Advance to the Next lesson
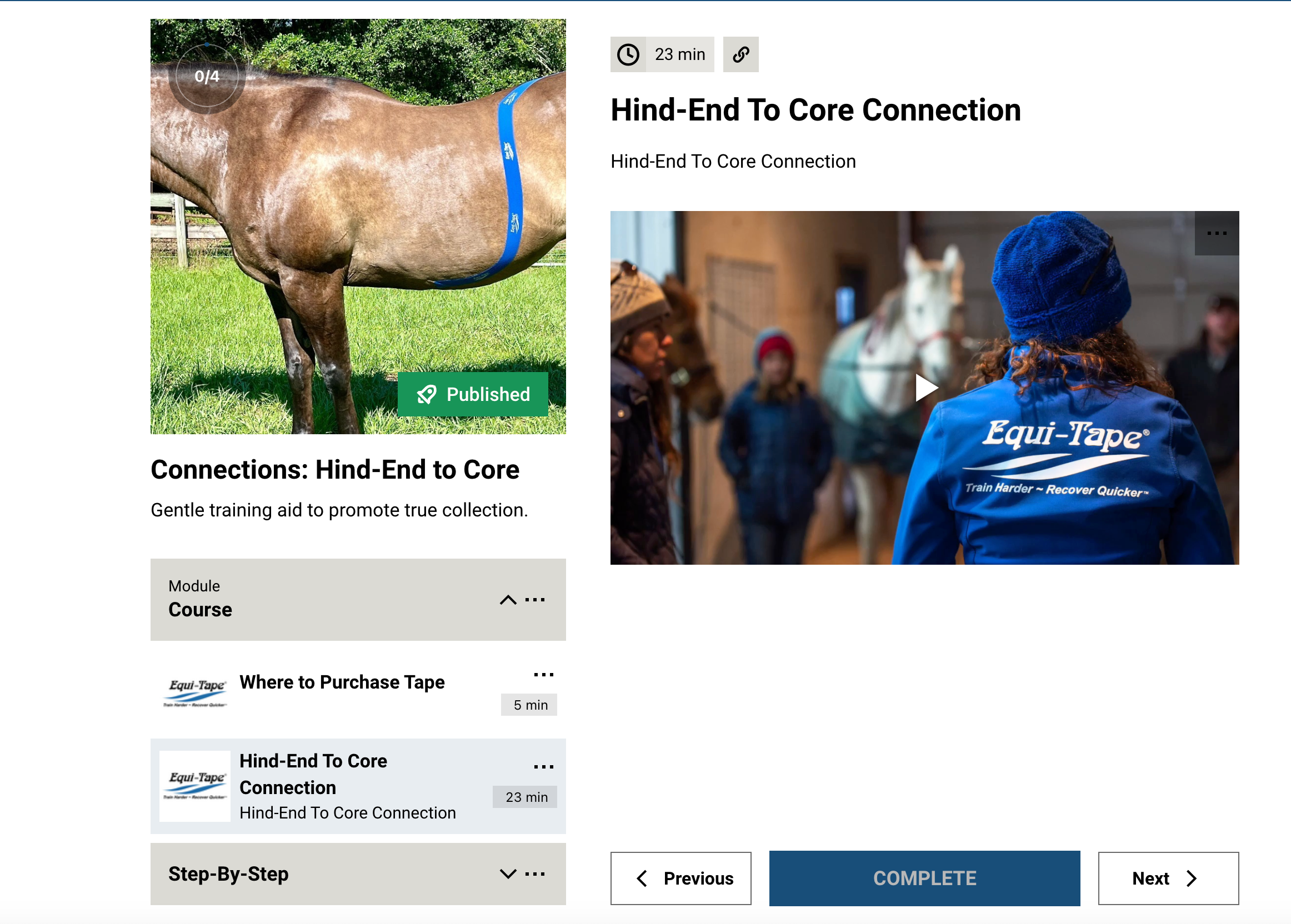The height and width of the screenshot is (924, 1291). pos(1168,878)
